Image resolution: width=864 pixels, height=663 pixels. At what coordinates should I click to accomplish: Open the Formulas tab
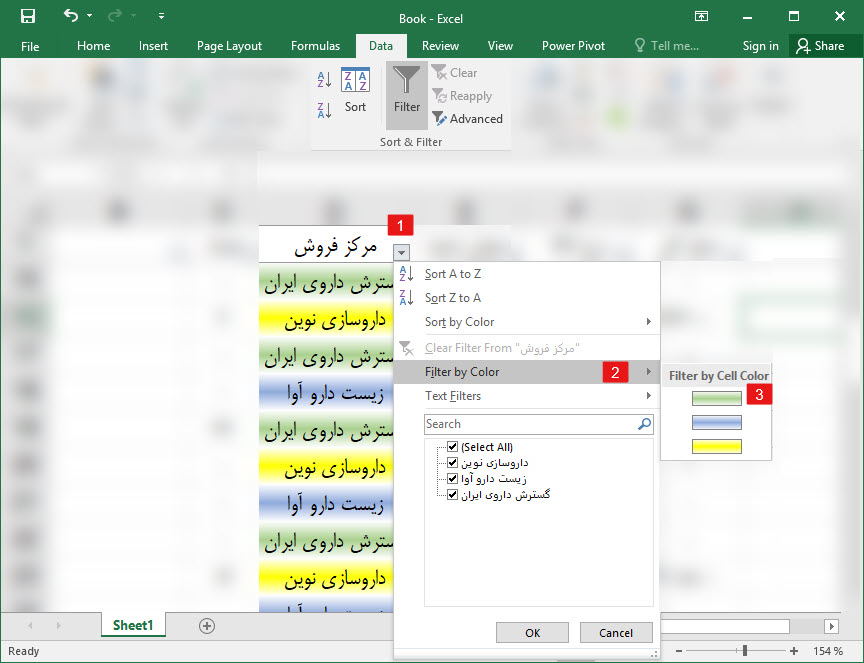click(315, 46)
